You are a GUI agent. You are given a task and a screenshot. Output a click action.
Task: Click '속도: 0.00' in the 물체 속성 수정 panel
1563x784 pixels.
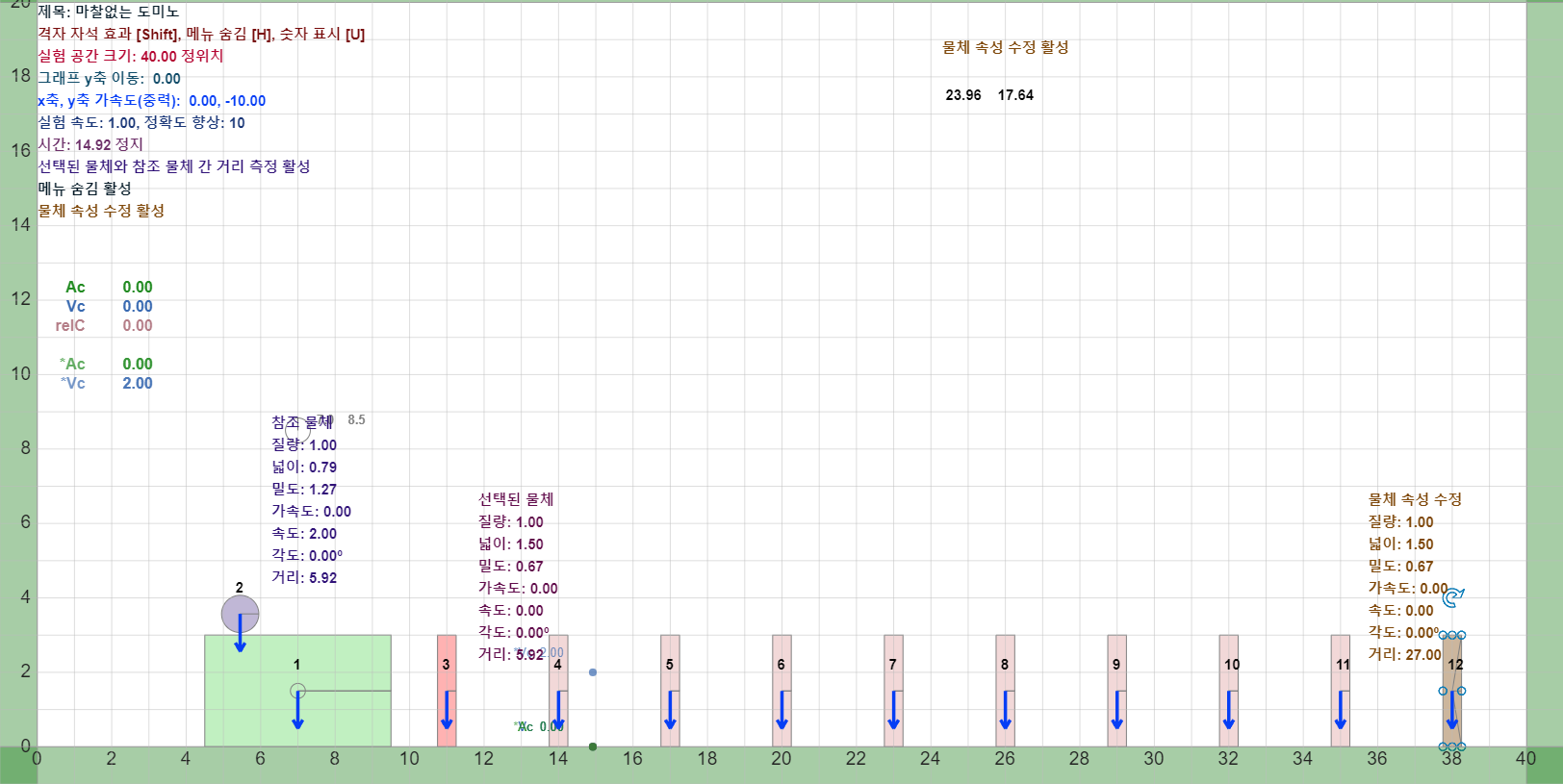click(x=1401, y=610)
